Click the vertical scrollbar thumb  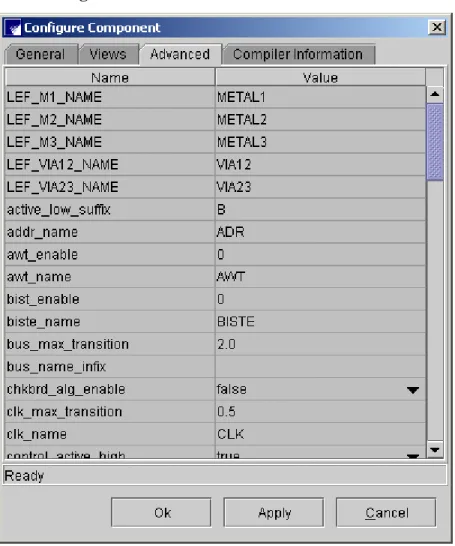tap(435, 142)
